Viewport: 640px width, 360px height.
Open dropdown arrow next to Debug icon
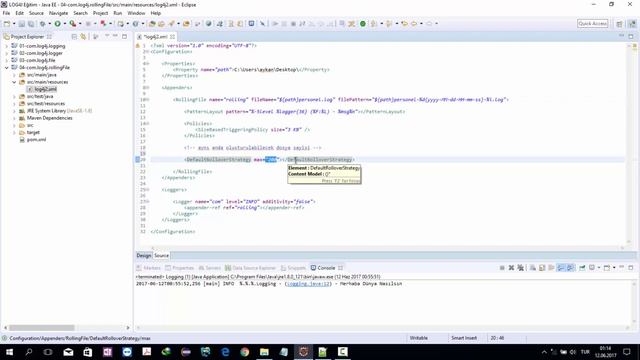[x=49, y=24]
